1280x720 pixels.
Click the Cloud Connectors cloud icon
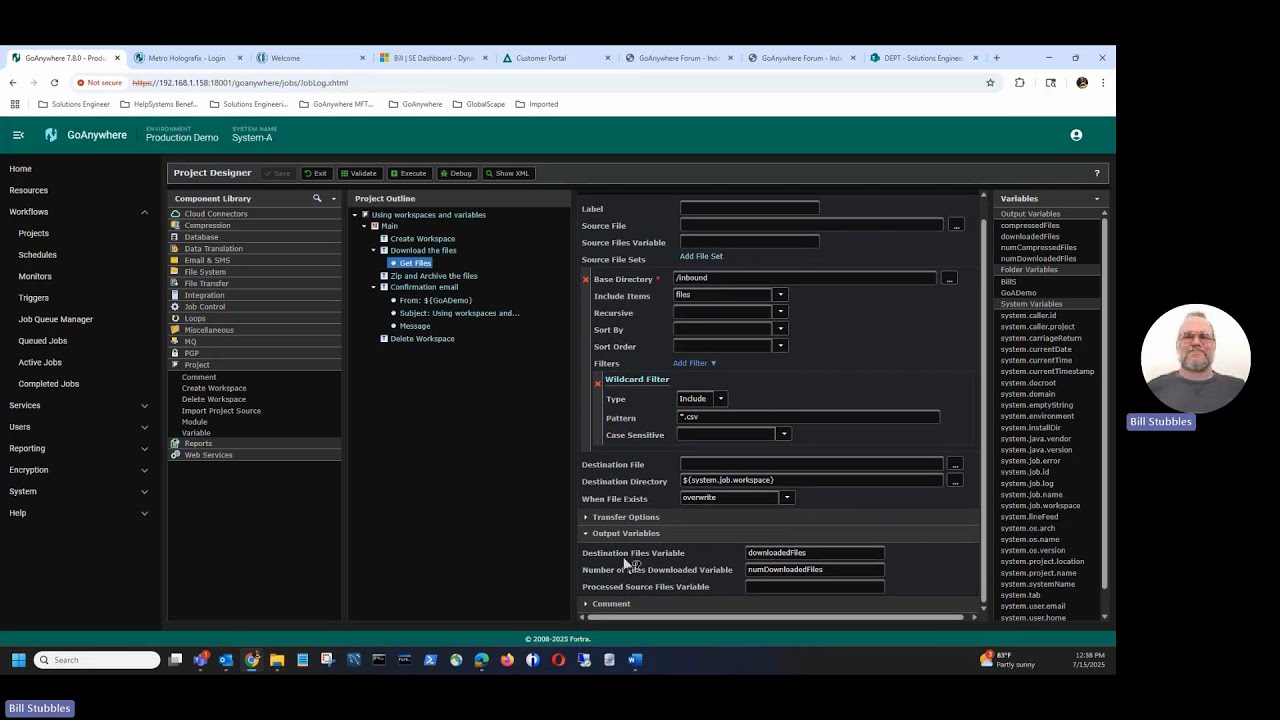[x=175, y=214]
